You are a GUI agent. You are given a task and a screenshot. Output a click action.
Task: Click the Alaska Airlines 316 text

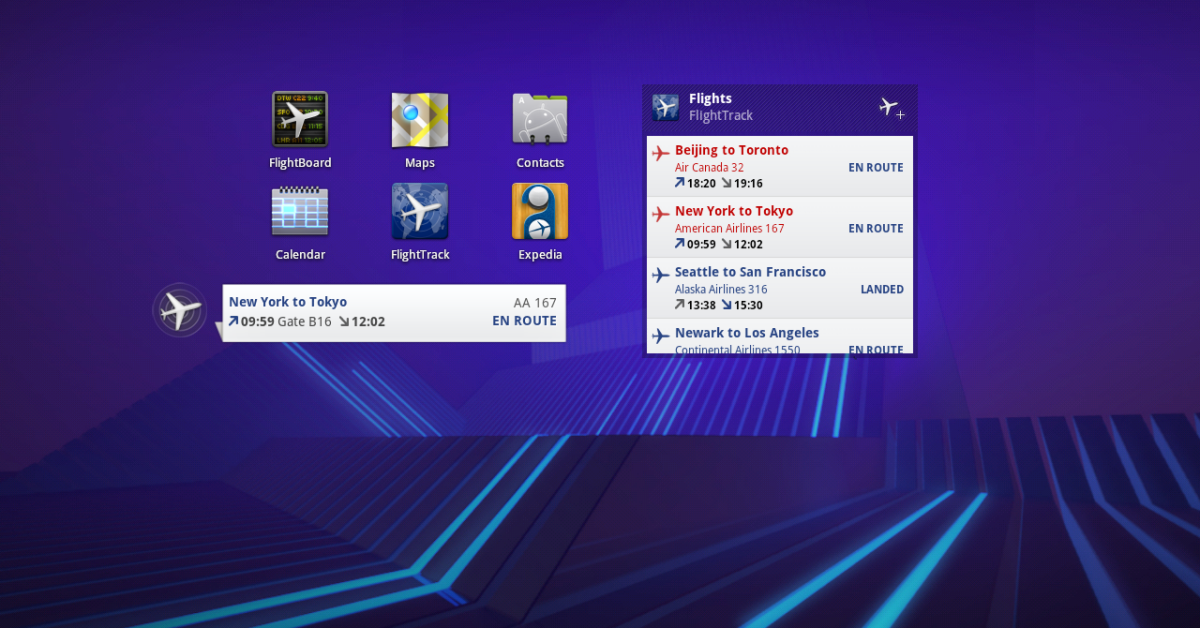pos(723,290)
